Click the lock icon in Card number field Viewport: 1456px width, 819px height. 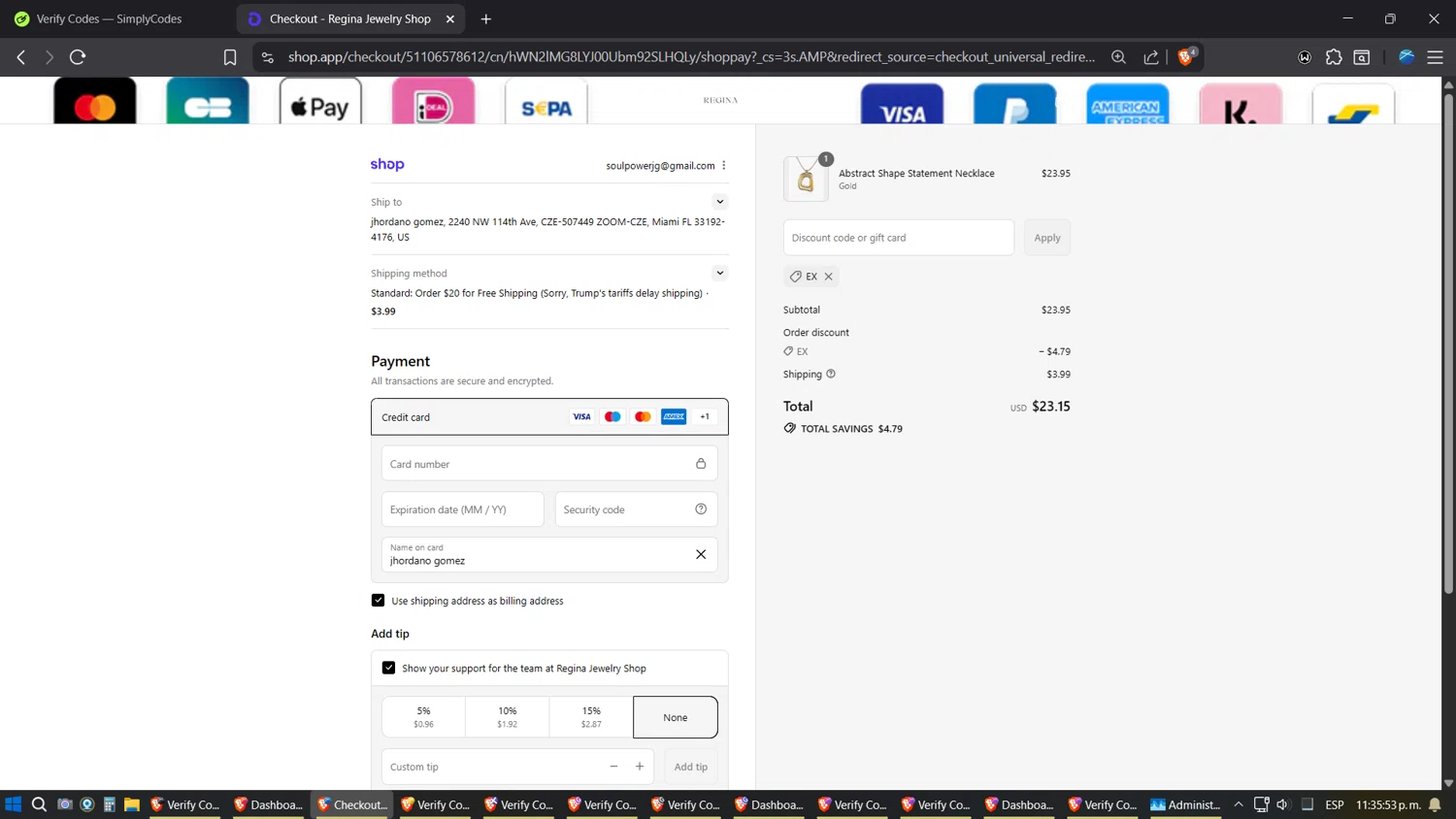click(701, 463)
